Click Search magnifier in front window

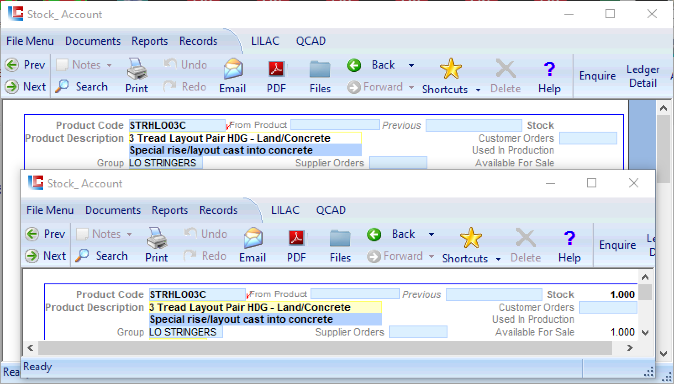[82, 256]
